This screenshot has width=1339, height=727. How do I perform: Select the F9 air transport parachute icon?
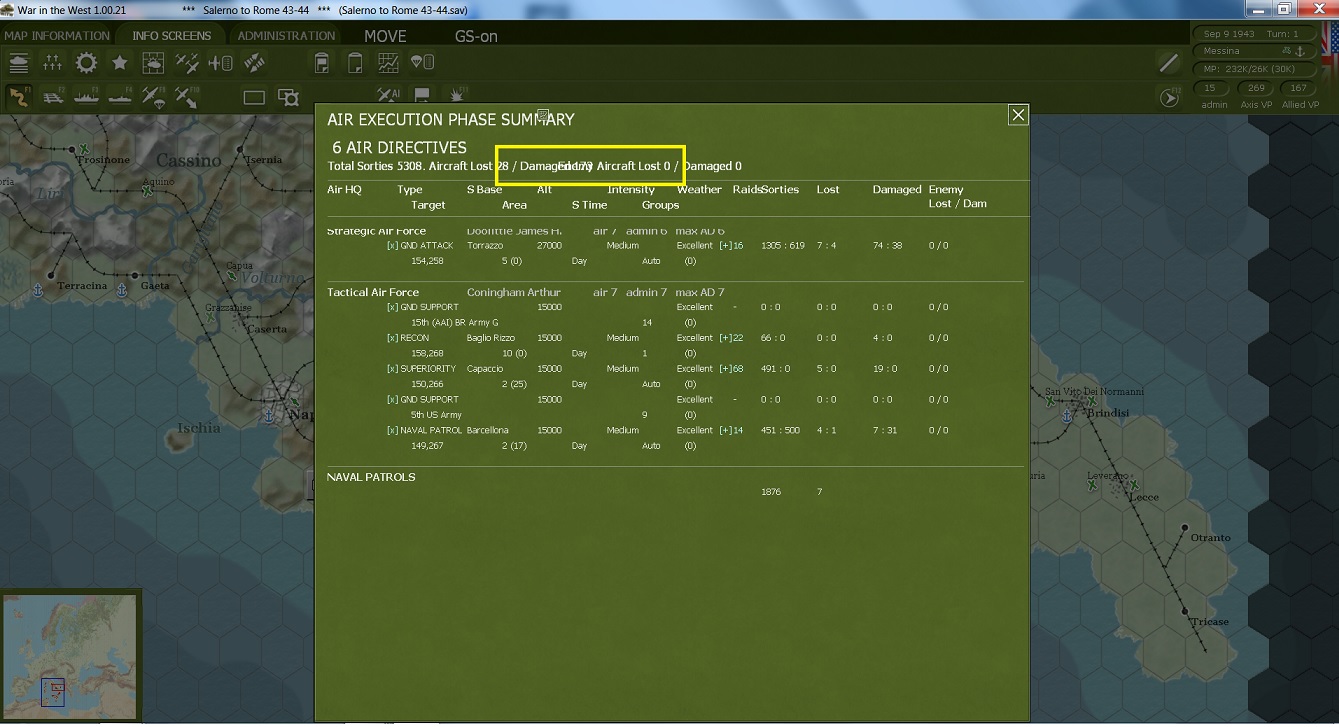tap(154, 97)
